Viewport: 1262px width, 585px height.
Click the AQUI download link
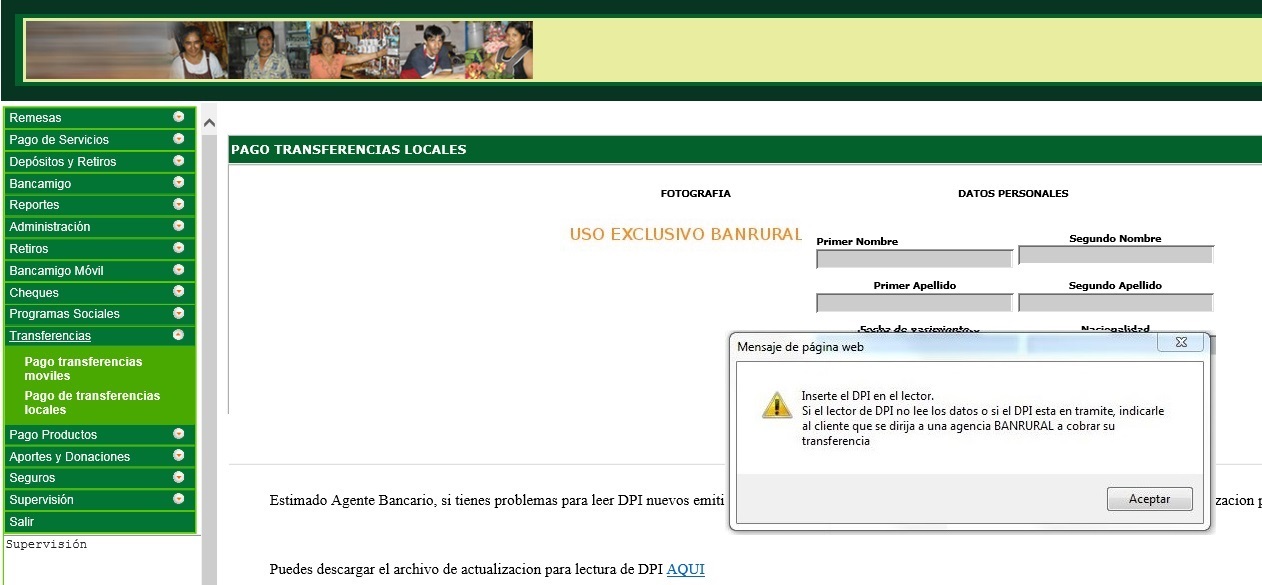pos(685,569)
